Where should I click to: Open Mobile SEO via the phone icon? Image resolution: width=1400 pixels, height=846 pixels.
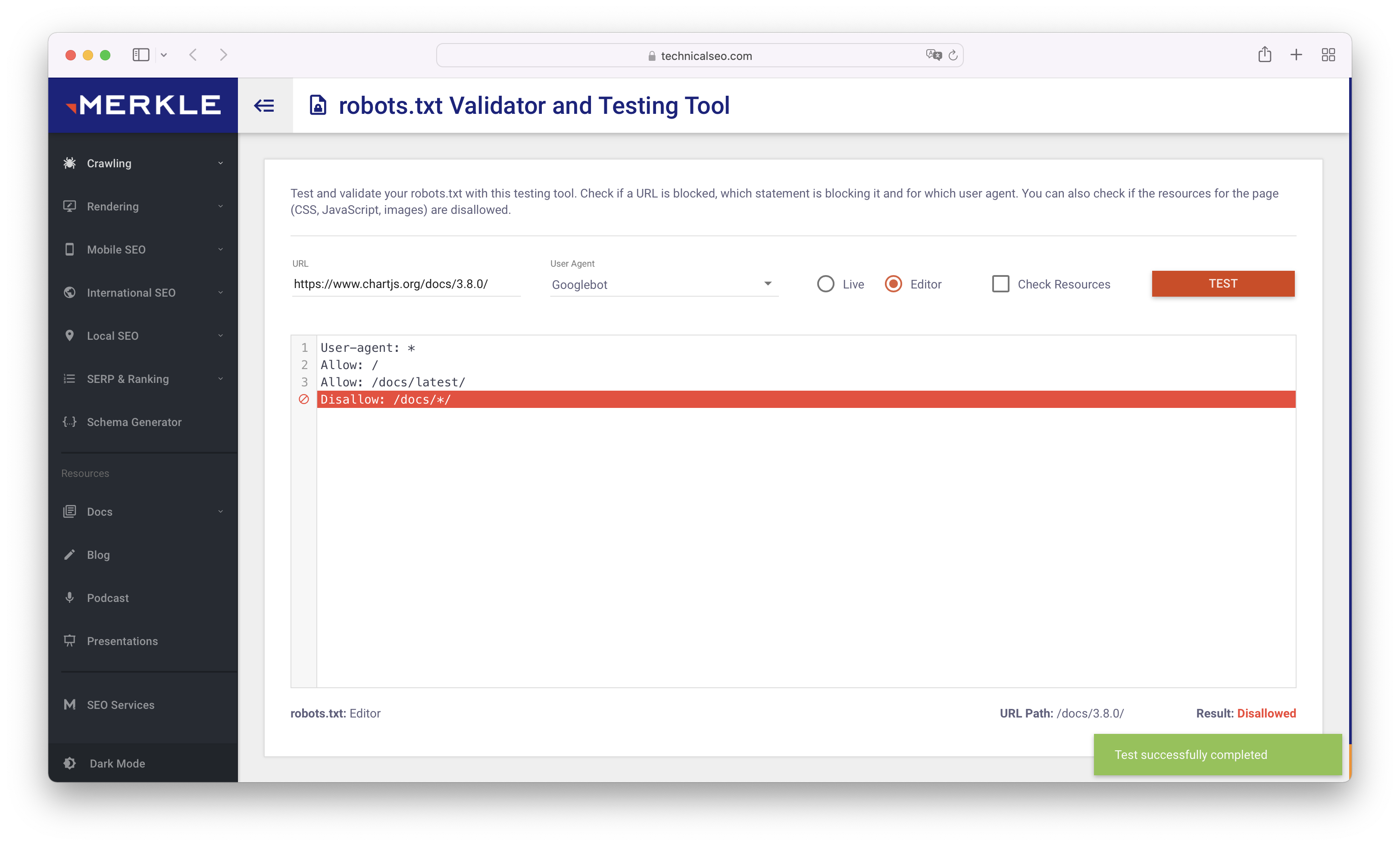pos(69,249)
